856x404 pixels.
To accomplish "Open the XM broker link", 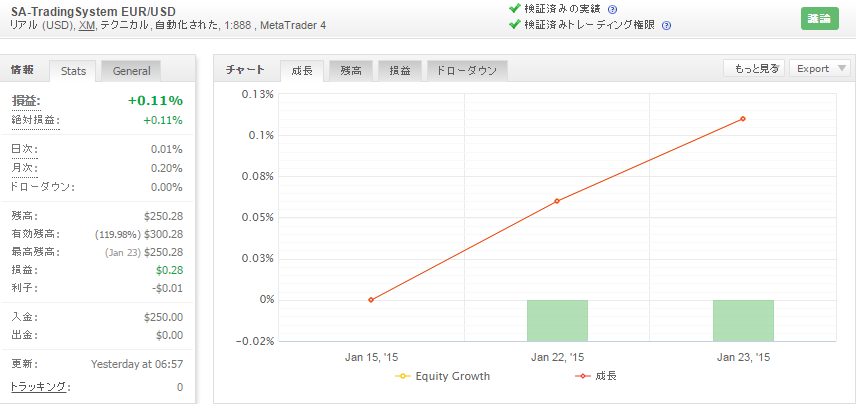I will point(85,25).
